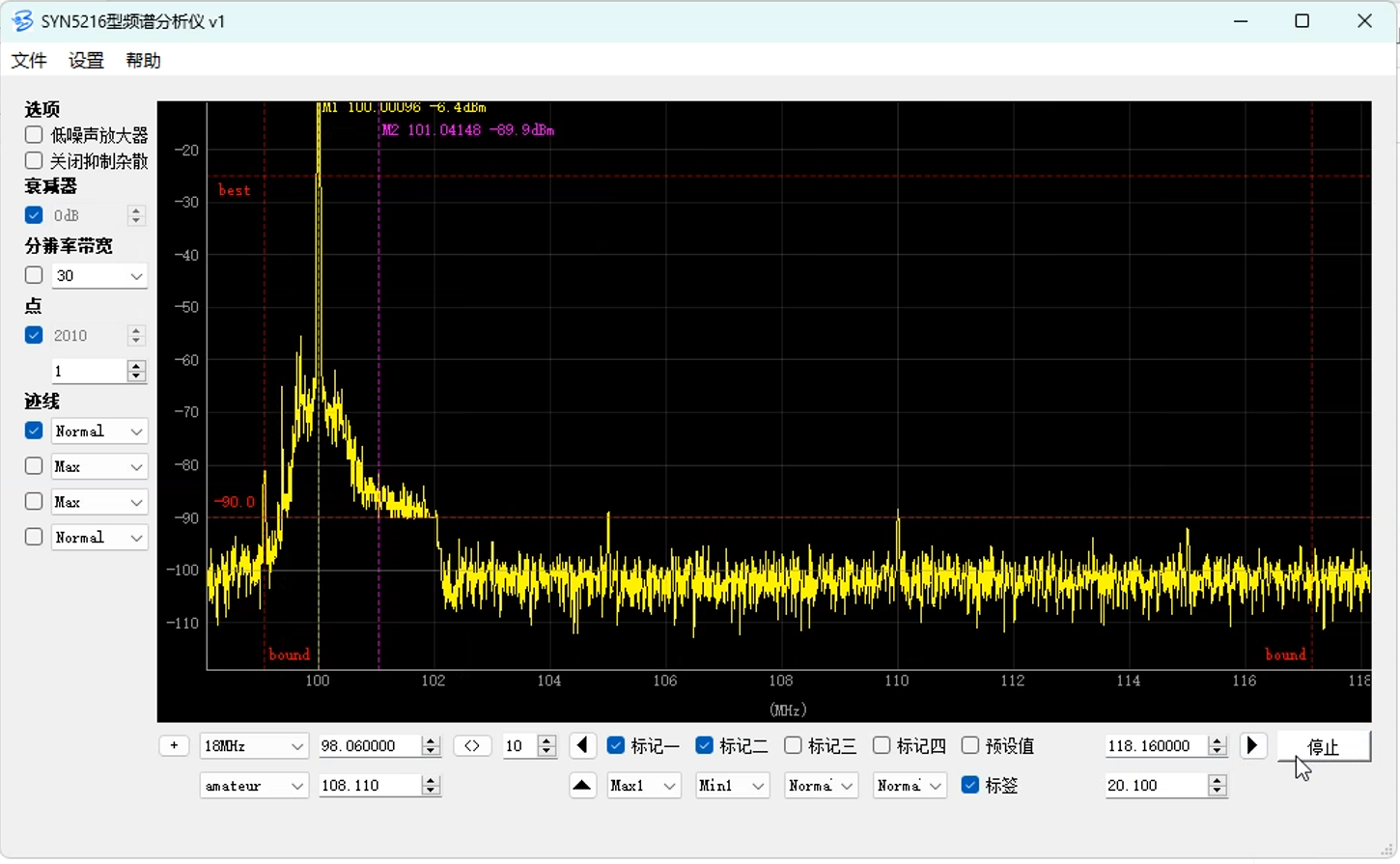1400x864 pixels.
Task: Decrease the 20.100 span value stepper
Action: tap(1218, 791)
